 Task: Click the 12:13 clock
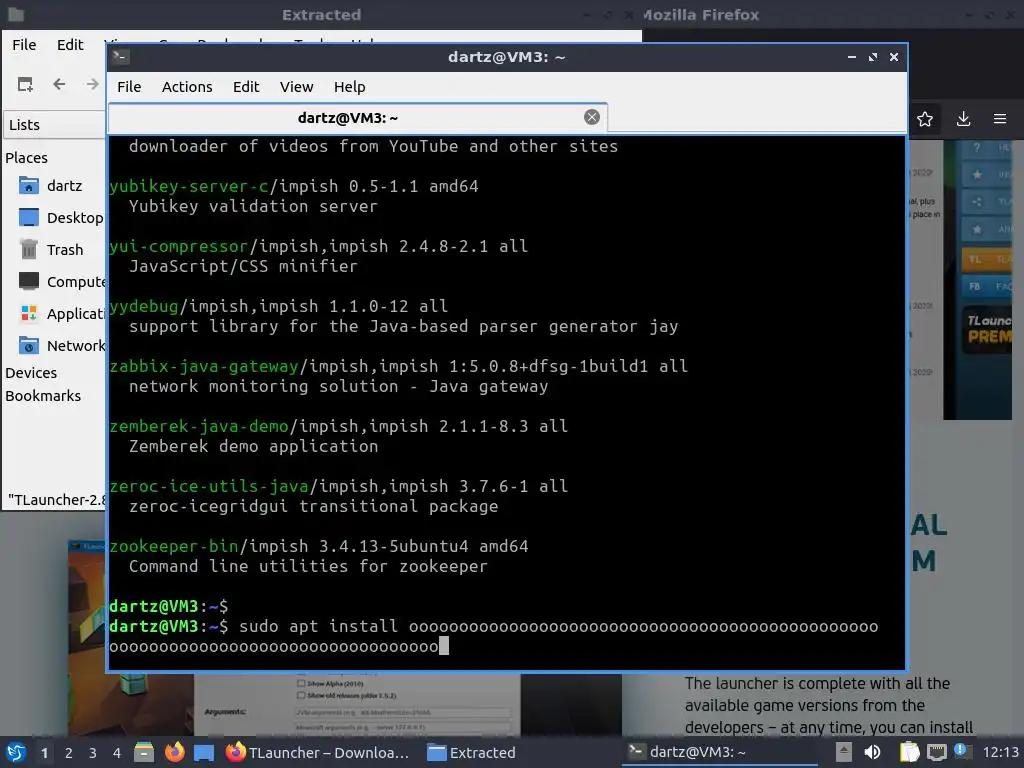pyautogui.click(x=1000, y=752)
